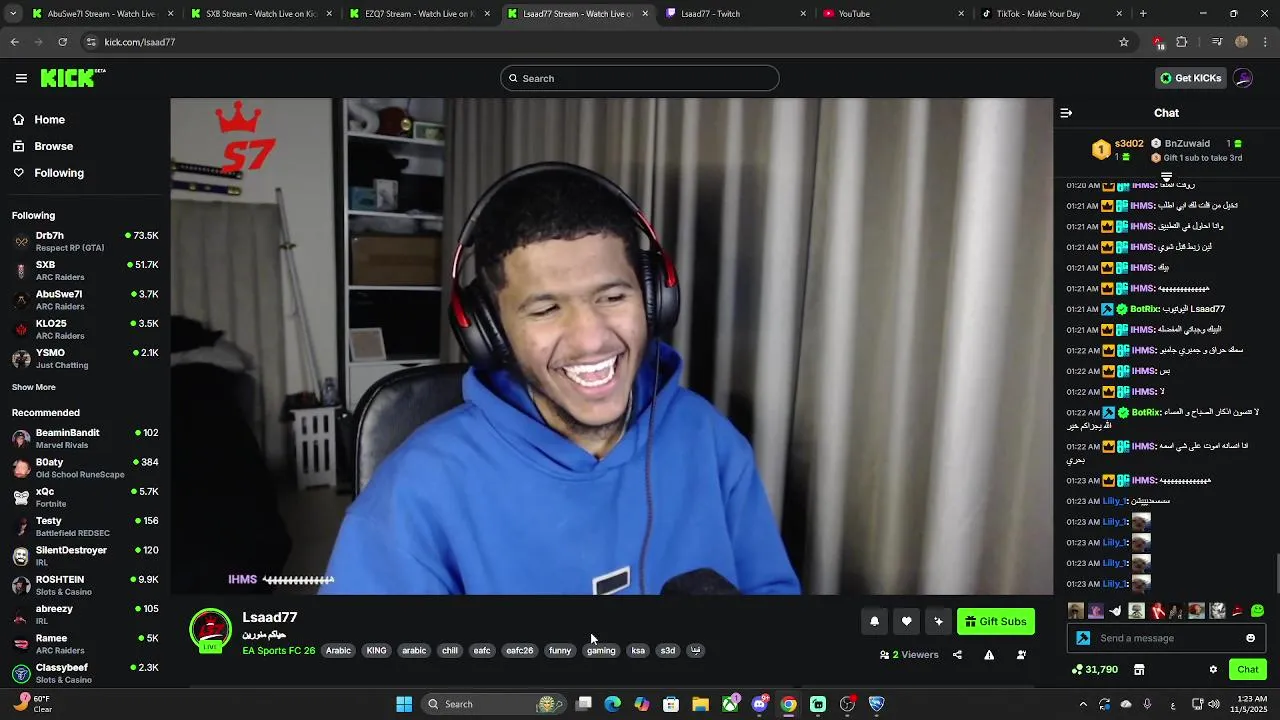Send message with green Chat button
The image size is (1280, 720).
tap(1248, 670)
